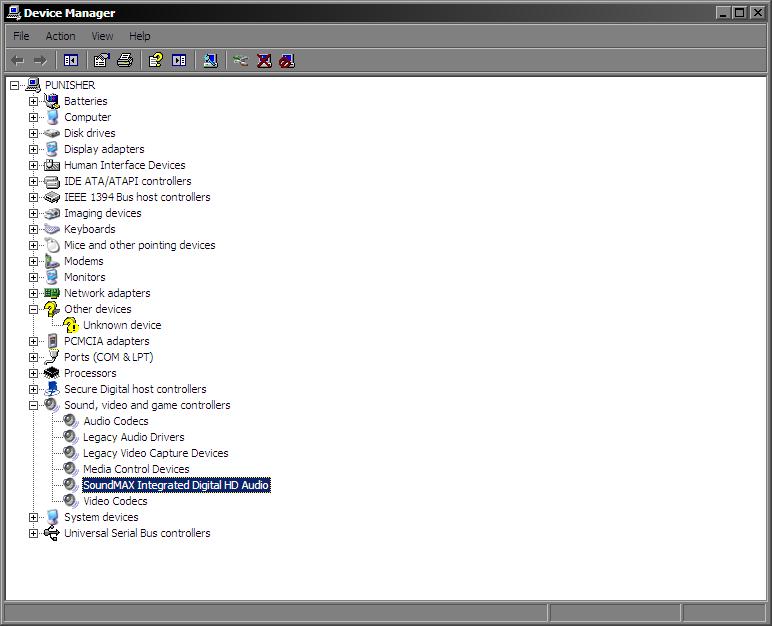Image resolution: width=772 pixels, height=626 pixels.
Task: Click the IEEE 1394 Bus host controllers icon
Action: pos(52,197)
